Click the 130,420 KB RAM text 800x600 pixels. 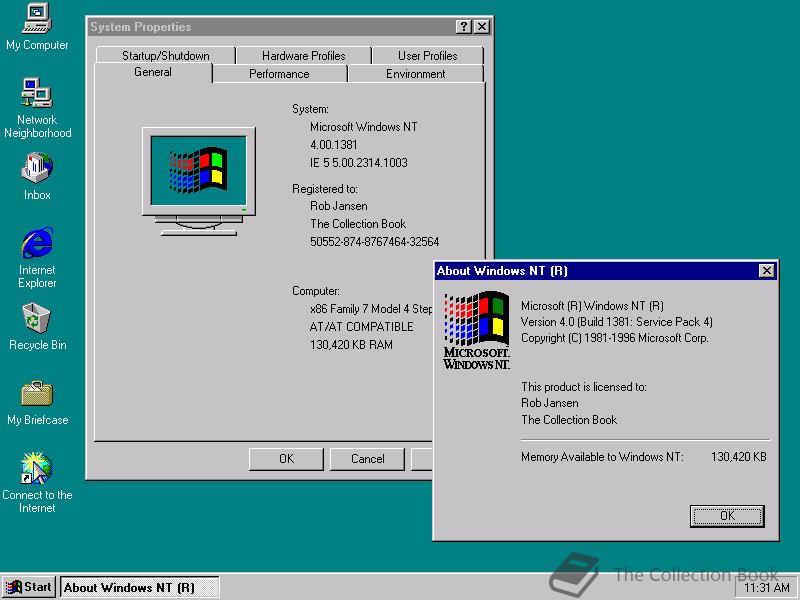coord(351,345)
